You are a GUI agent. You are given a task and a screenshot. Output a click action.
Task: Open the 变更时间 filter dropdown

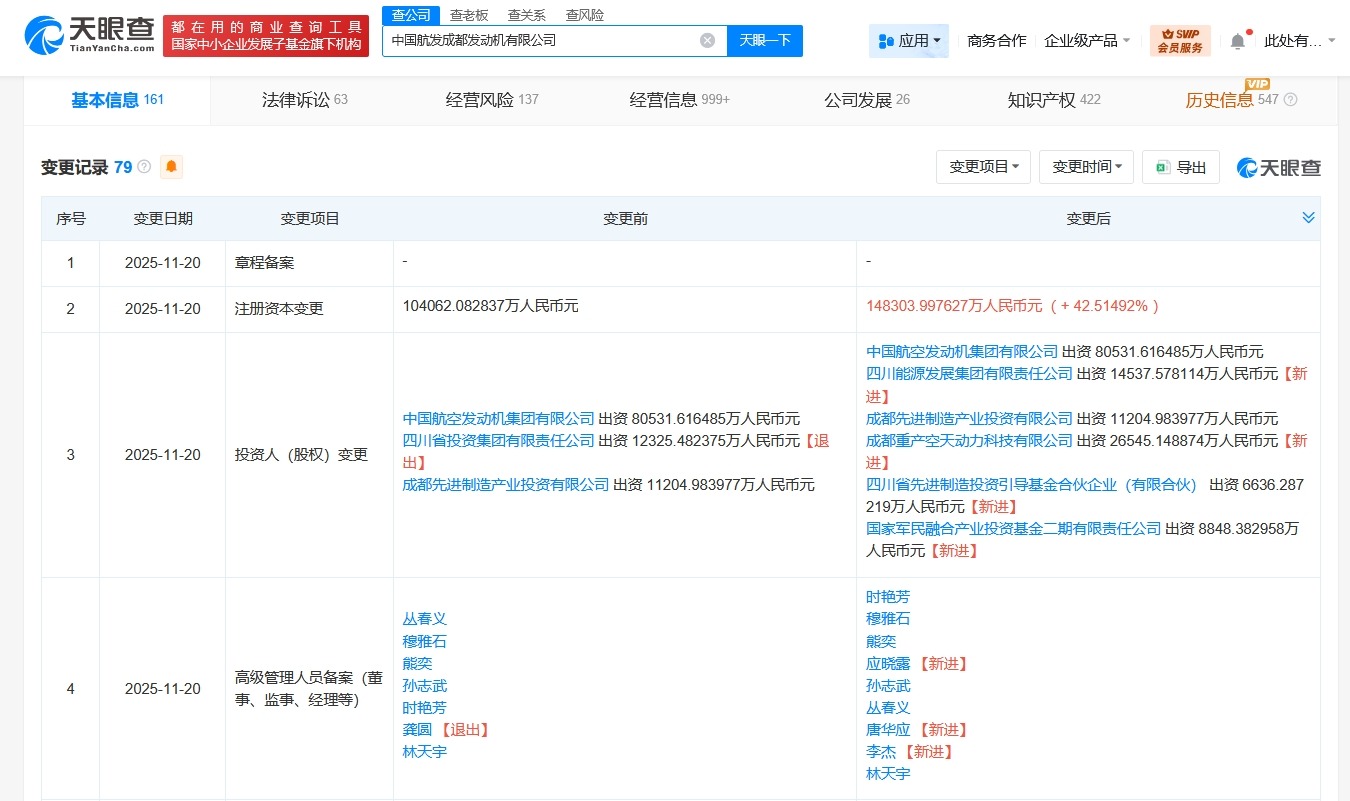tap(1086, 167)
